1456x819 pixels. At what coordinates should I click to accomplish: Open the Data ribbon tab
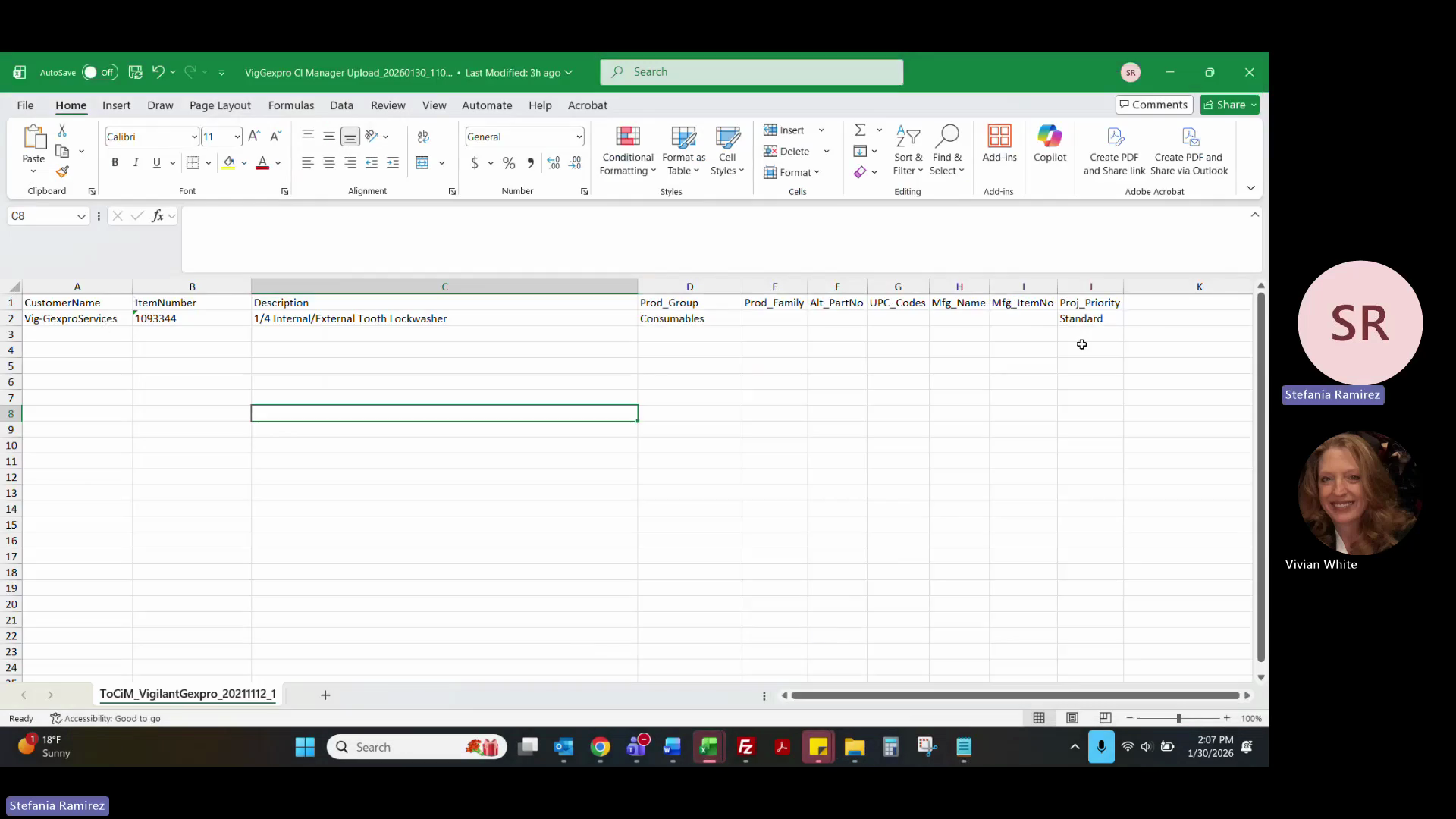coord(341,105)
